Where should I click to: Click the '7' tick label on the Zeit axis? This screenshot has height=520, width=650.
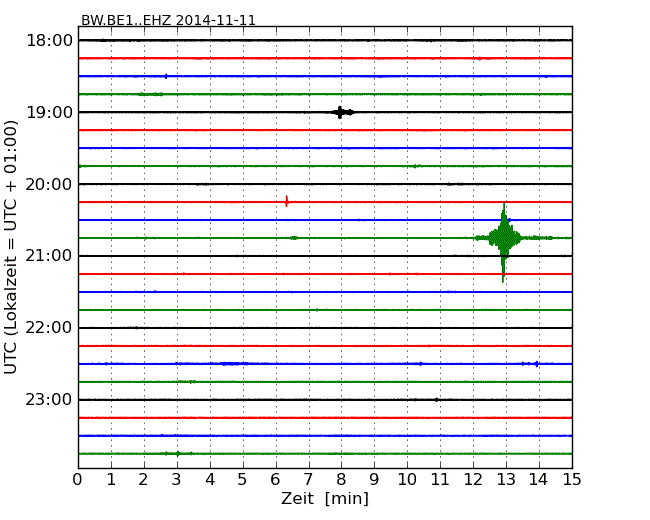pos(308,480)
